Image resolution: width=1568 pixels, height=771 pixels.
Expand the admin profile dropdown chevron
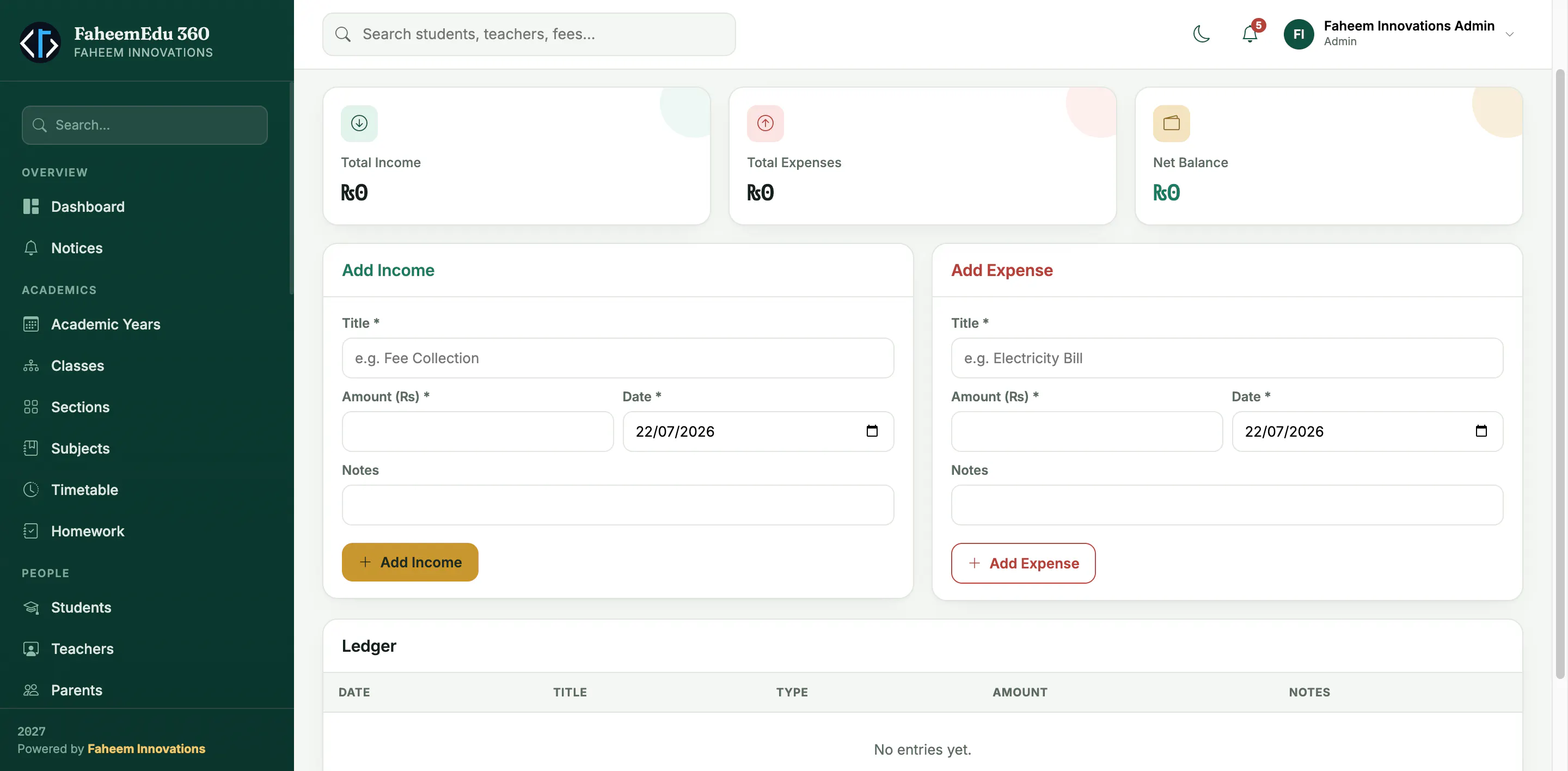click(x=1510, y=34)
